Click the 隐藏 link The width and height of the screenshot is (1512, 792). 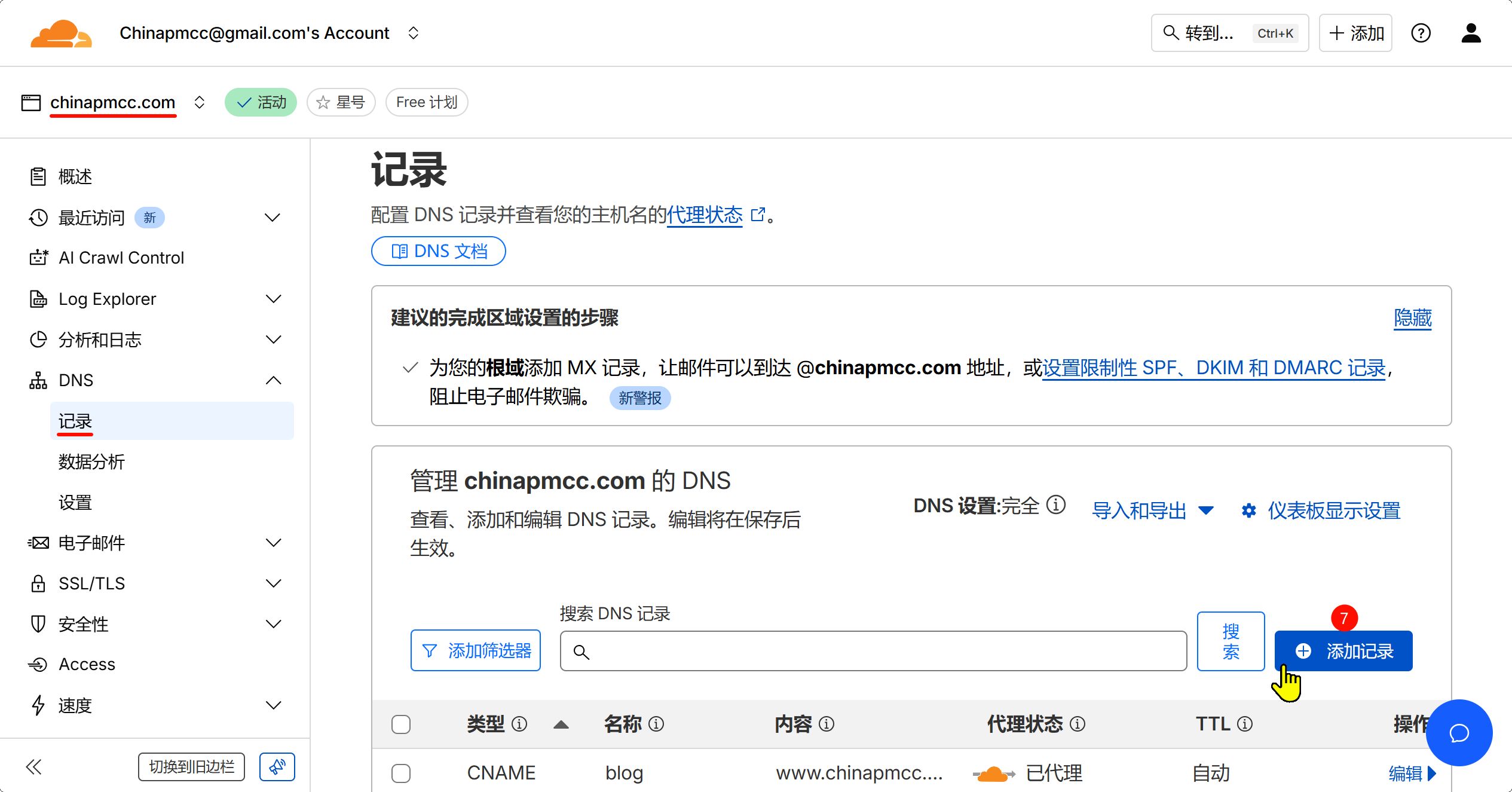(x=1412, y=317)
